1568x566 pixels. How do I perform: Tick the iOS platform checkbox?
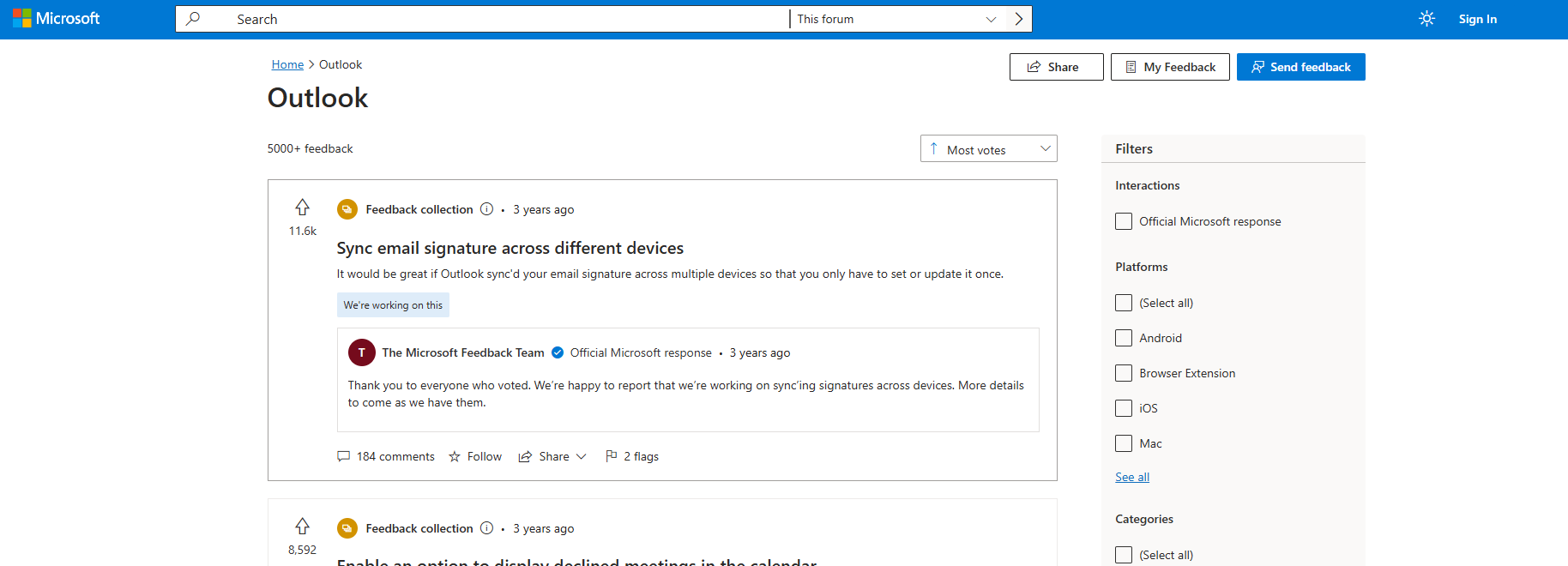pyautogui.click(x=1124, y=408)
